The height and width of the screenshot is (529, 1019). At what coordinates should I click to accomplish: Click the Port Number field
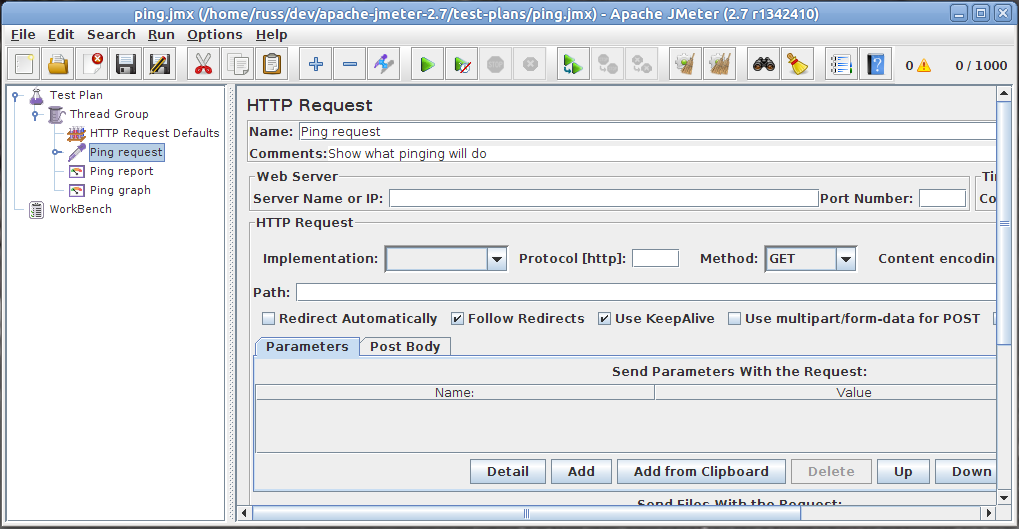[942, 198]
